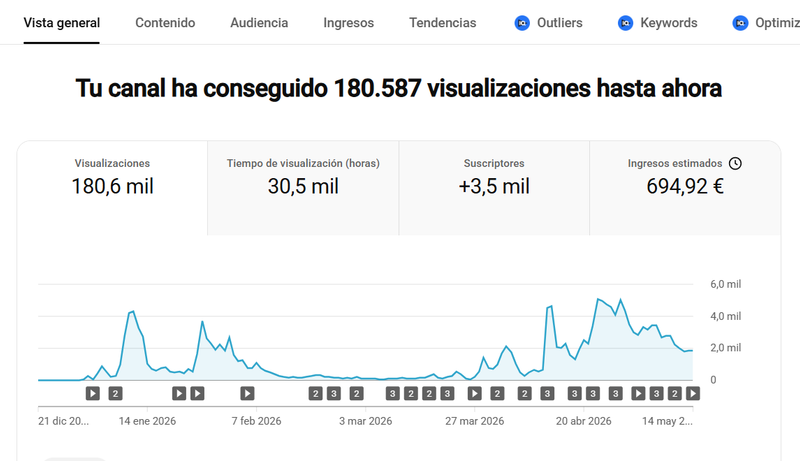This screenshot has width=800, height=461.
Task: Click the '2,0 mil' axis label
Action: click(726, 348)
